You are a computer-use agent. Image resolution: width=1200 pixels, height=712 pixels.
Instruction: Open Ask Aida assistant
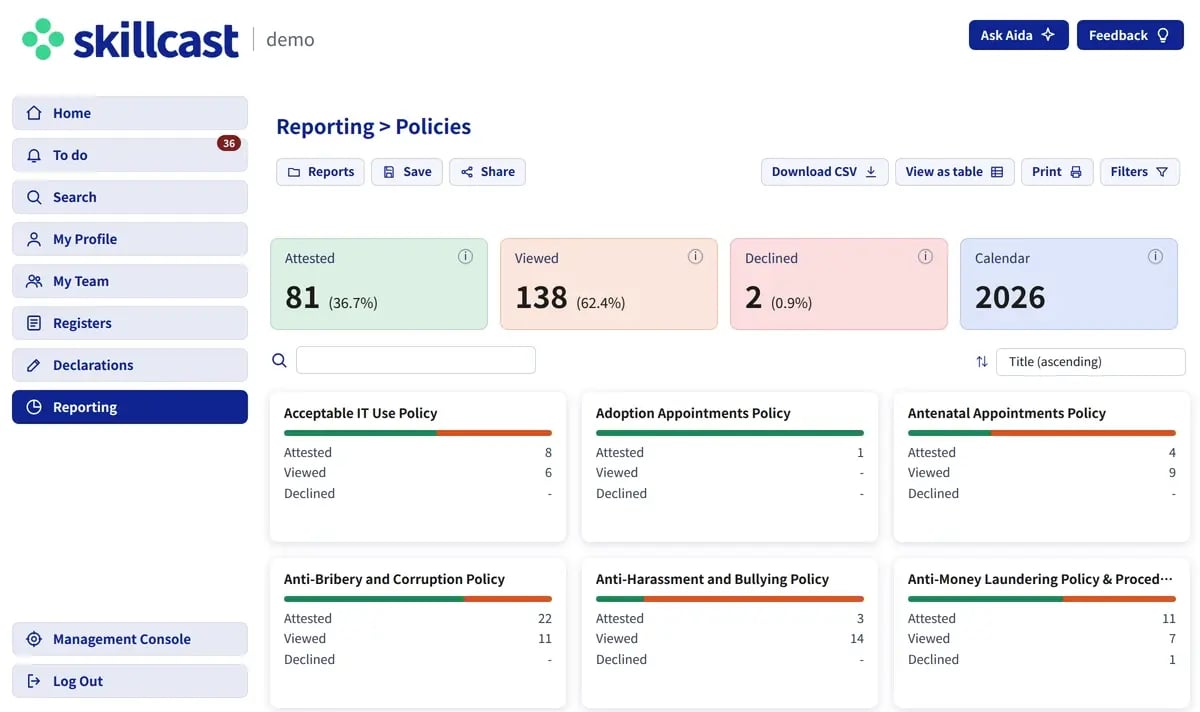[1018, 35]
